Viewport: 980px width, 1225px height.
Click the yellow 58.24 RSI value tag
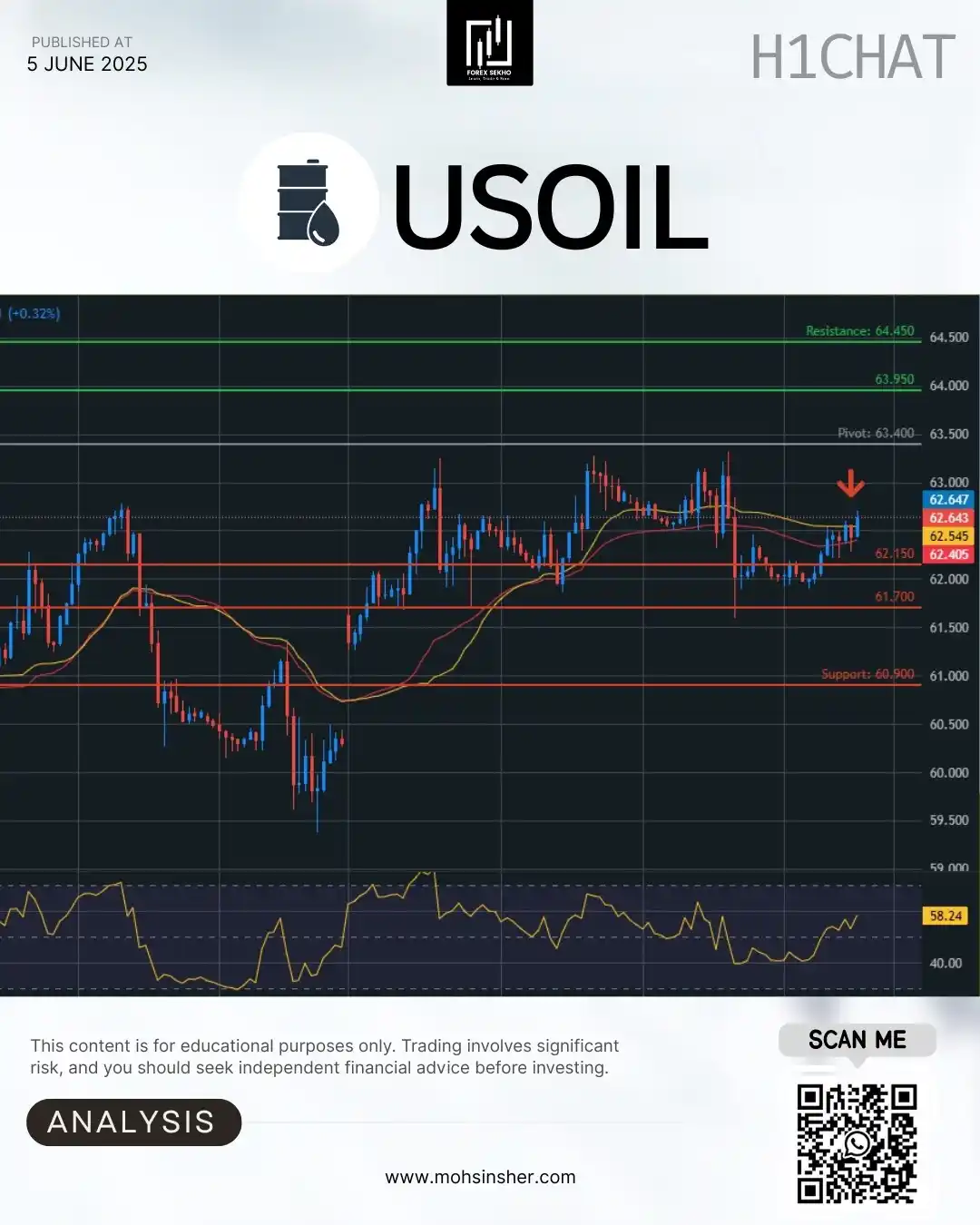[x=946, y=916]
